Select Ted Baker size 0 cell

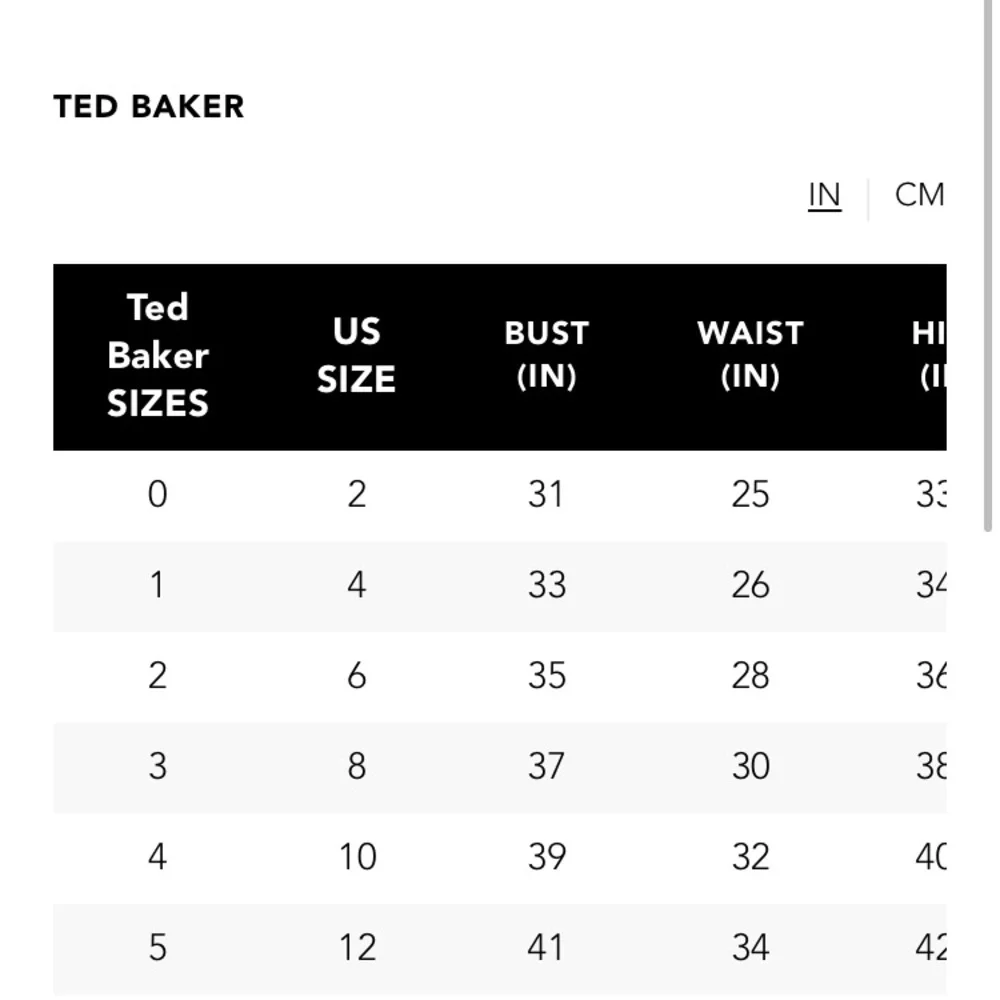157,494
